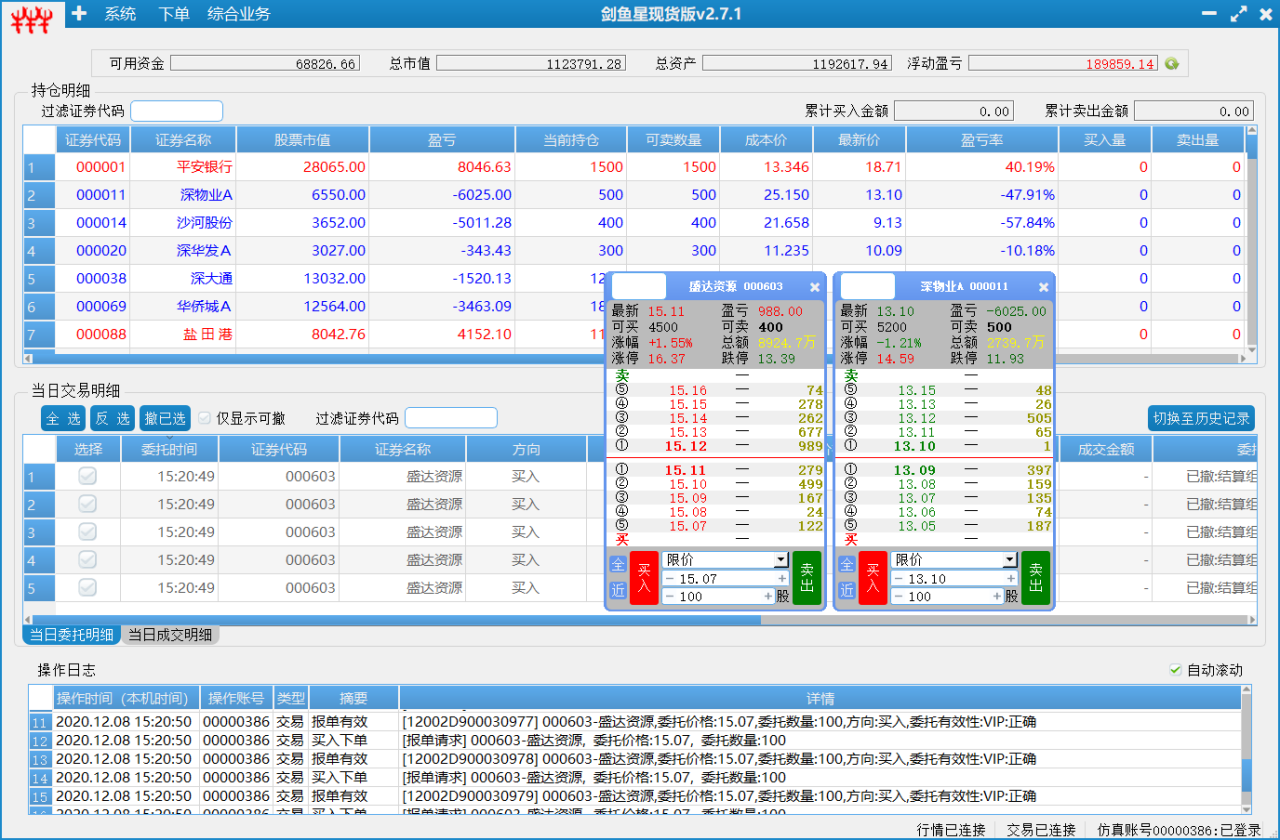Open the 综合业务 menu
Screen dimensions: 1280x840
coord(239,14)
